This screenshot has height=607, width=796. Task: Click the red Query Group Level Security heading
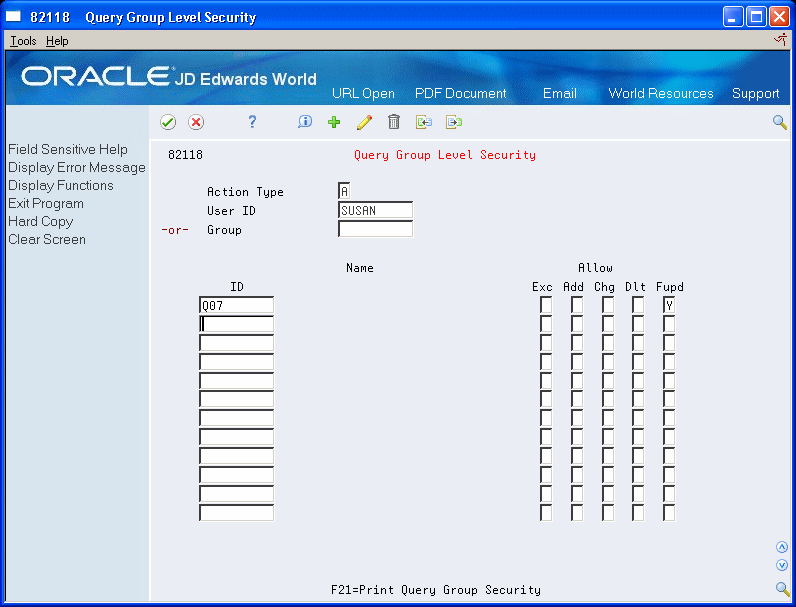(x=445, y=155)
